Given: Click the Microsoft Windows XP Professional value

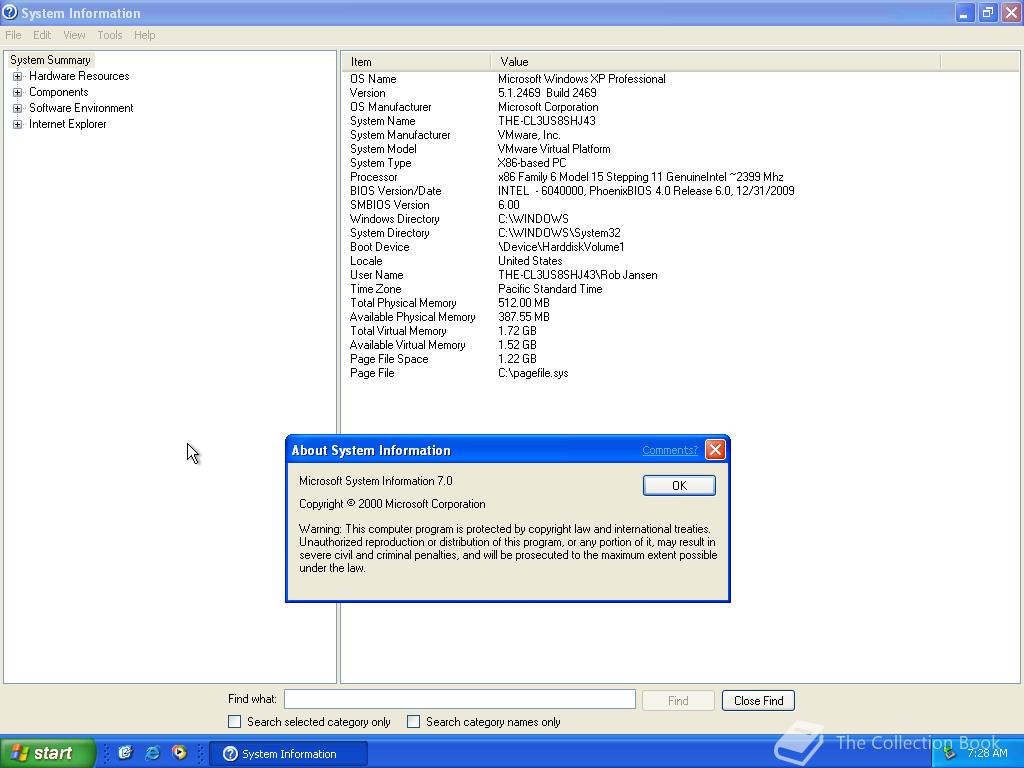Looking at the screenshot, I should [x=582, y=79].
